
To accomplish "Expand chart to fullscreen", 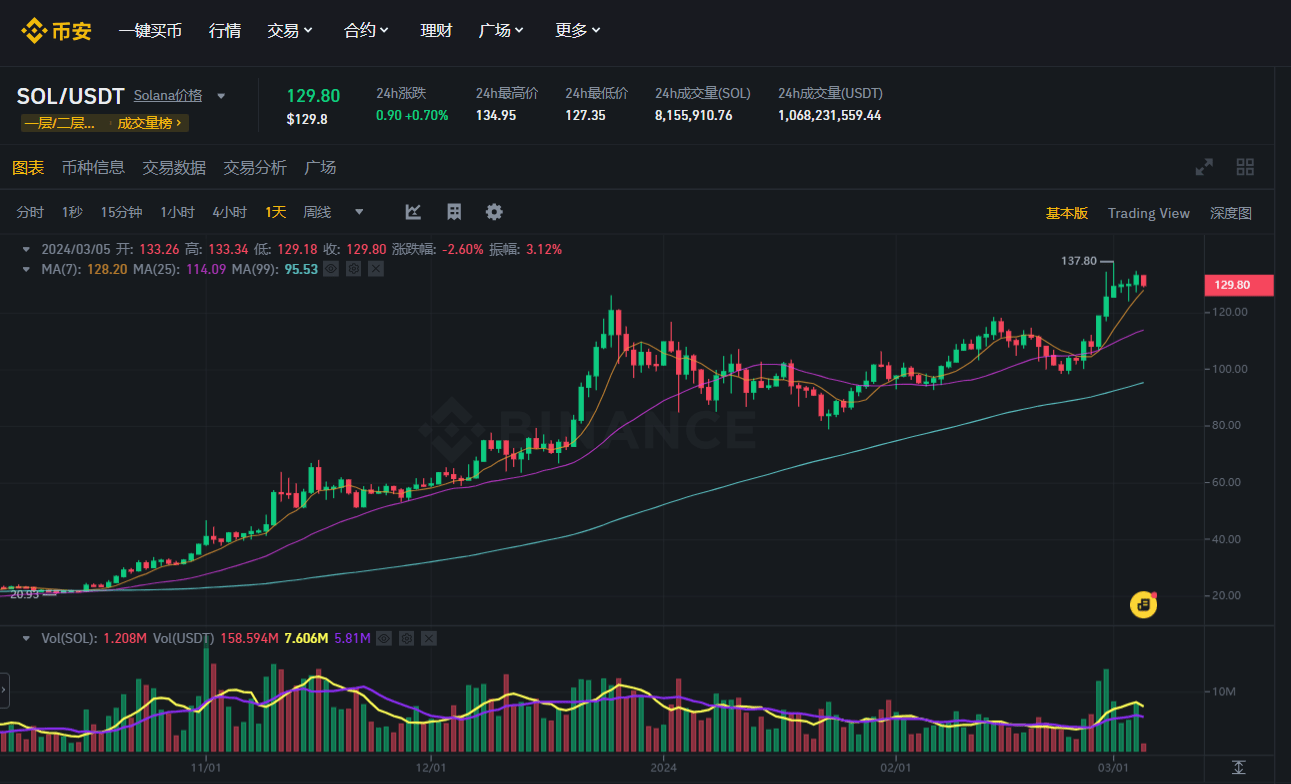I will [1204, 167].
